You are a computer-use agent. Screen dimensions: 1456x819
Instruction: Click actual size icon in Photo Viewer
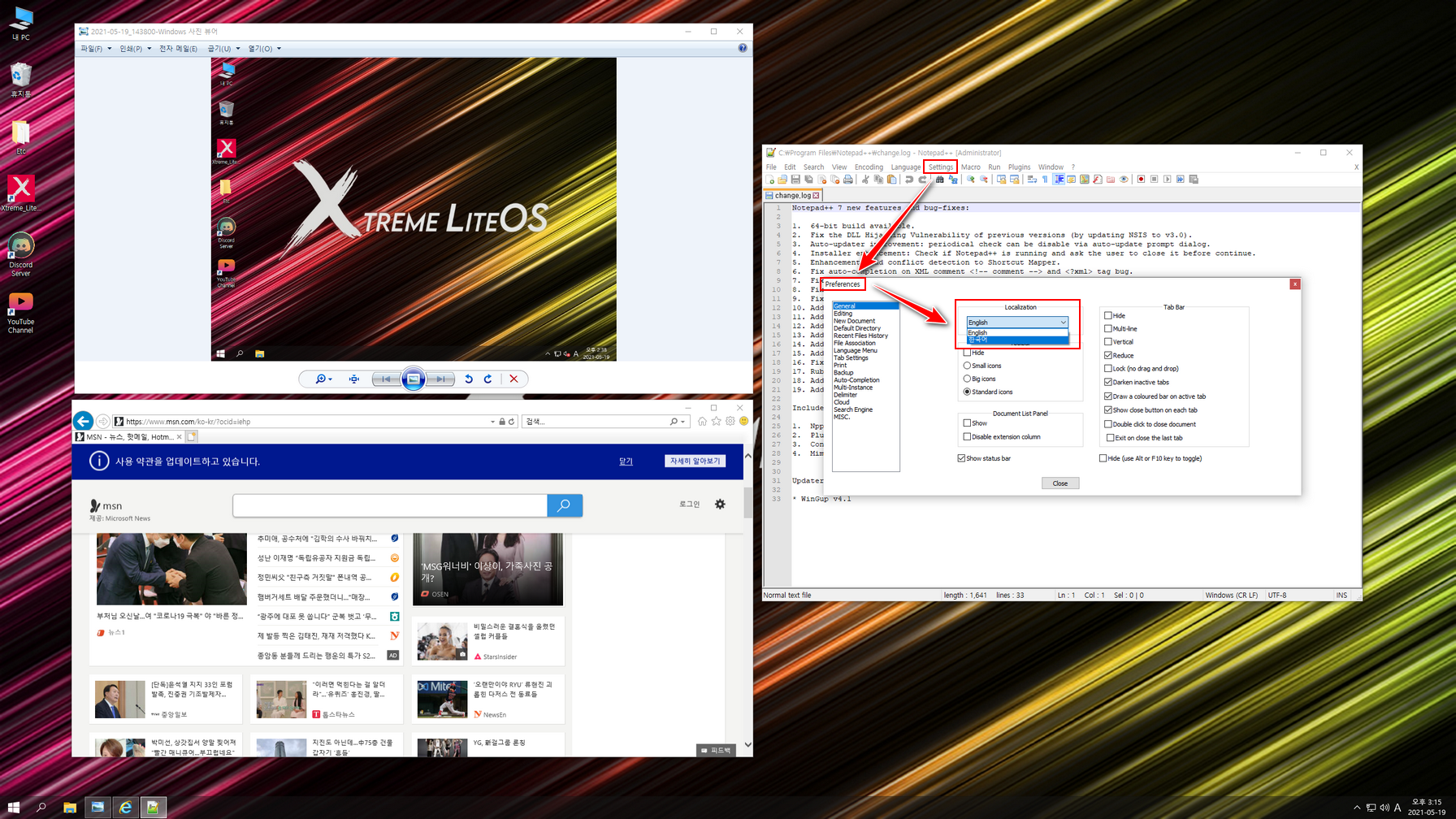(354, 379)
